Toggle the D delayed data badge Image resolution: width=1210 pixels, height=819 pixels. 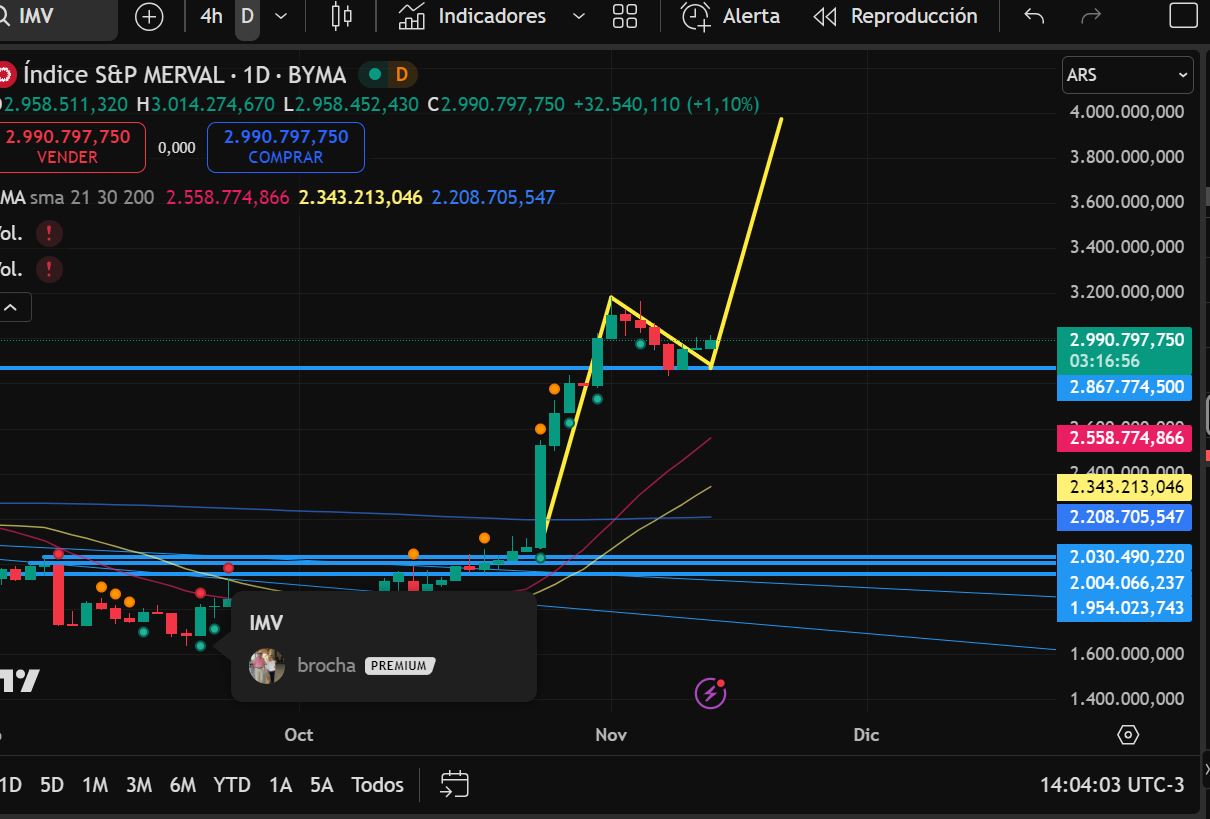tap(402, 74)
